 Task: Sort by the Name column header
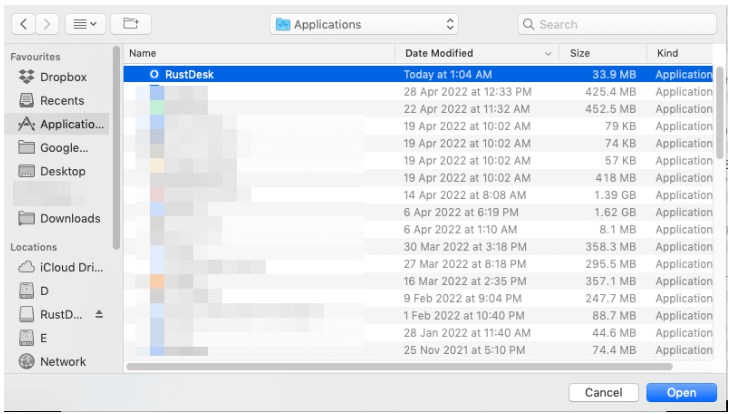[x=259, y=53]
